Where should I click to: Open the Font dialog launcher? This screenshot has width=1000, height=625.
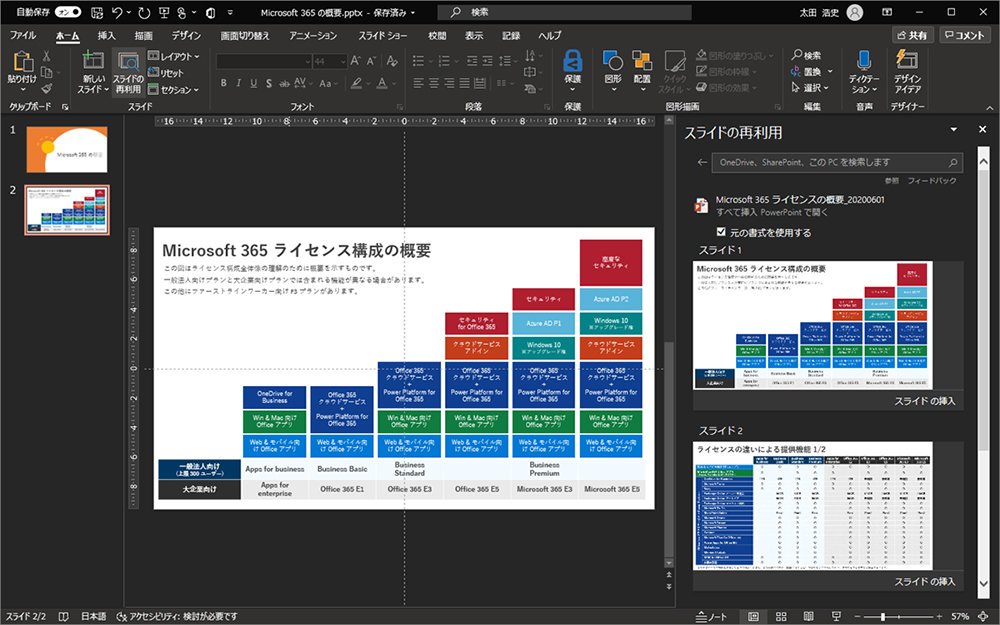[400, 107]
